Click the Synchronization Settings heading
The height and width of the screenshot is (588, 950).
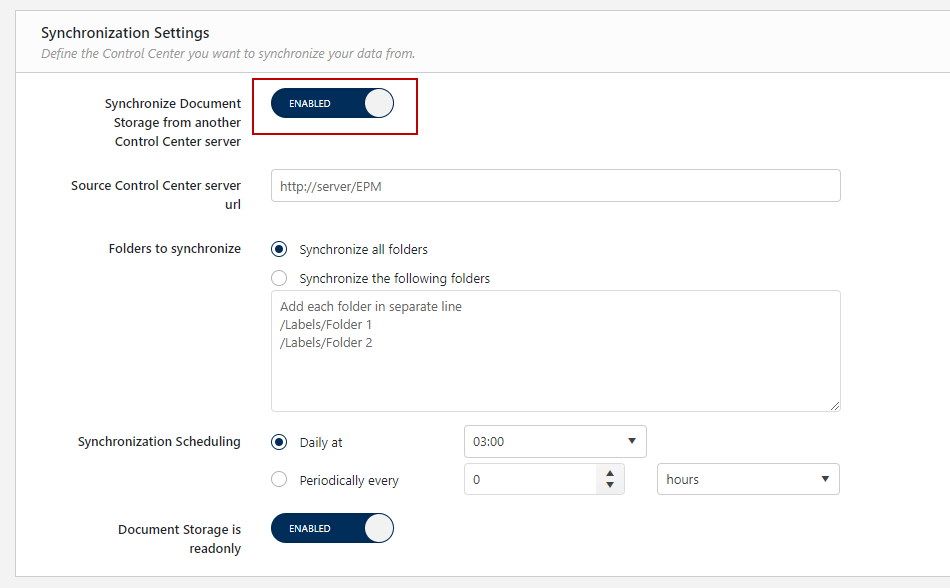coord(125,33)
